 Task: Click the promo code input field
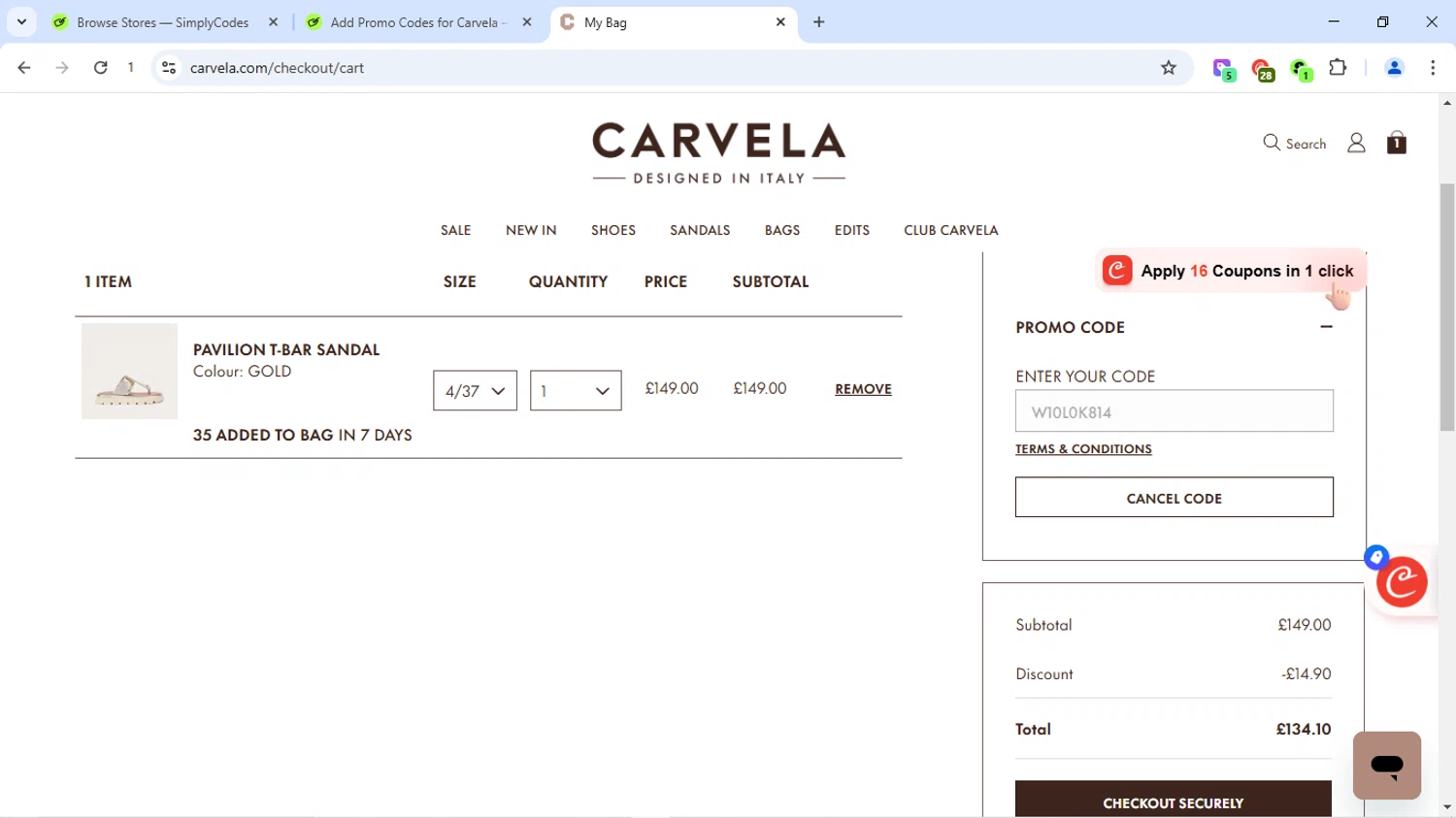click(1175, 411)
